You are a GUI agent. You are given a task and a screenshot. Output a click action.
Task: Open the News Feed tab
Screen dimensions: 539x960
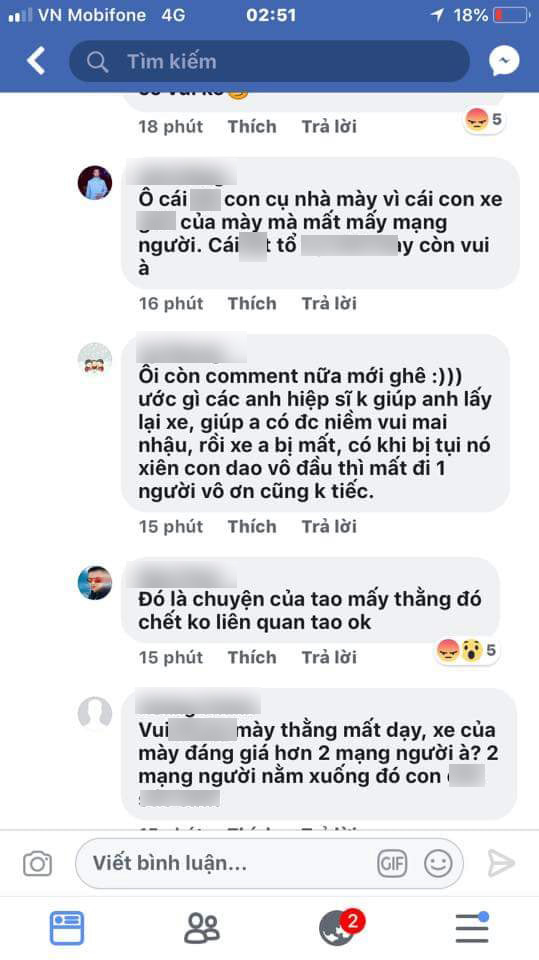point(67,928)
